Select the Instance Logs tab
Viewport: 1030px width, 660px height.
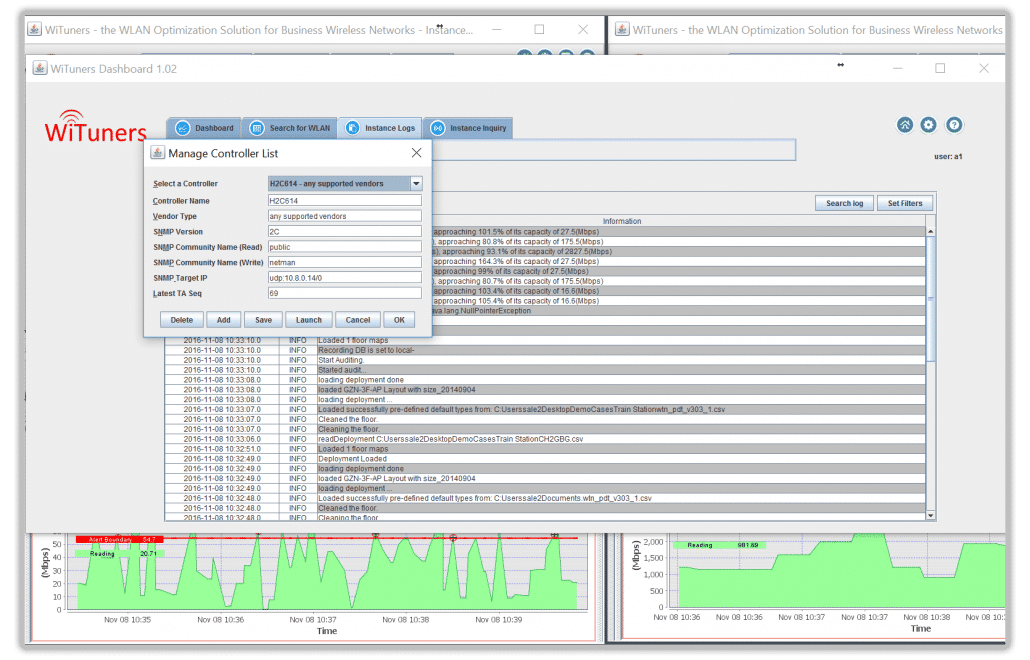[380, 128]
